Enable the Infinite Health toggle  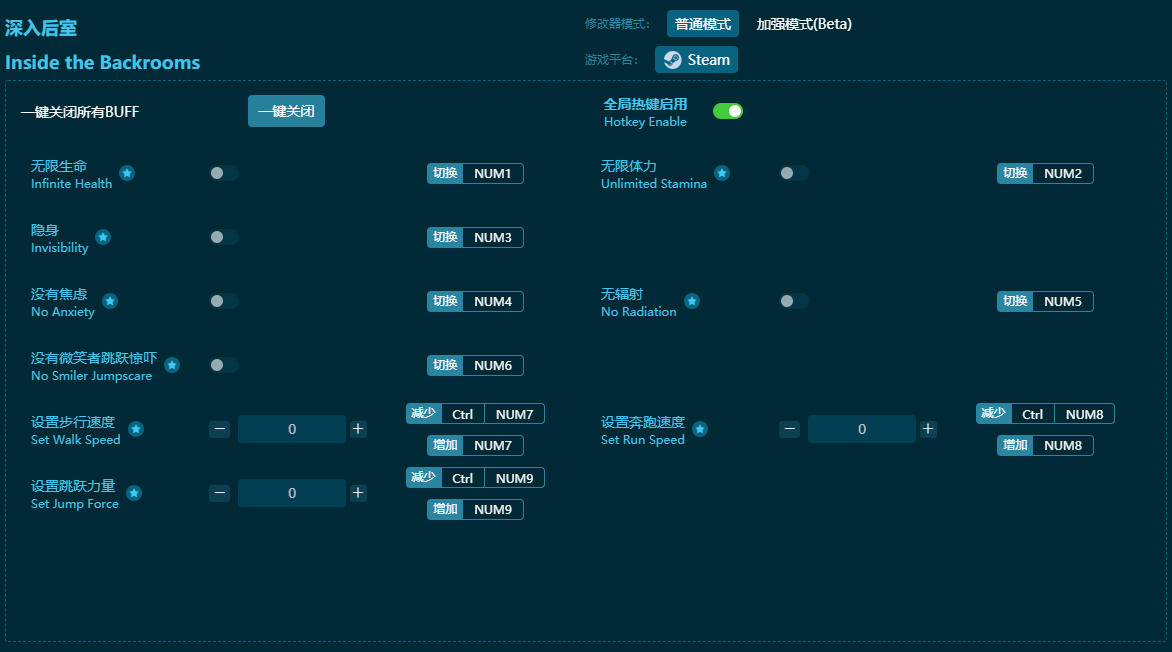(x=224, y=173)
